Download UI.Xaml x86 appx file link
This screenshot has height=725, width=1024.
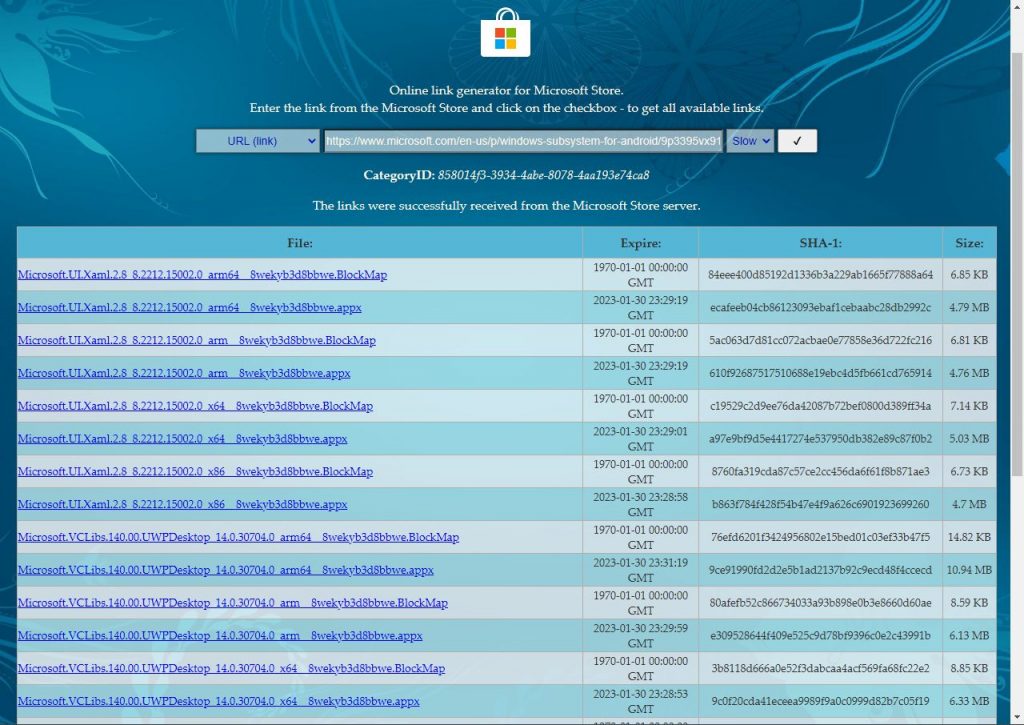click(x=182, y=504)
